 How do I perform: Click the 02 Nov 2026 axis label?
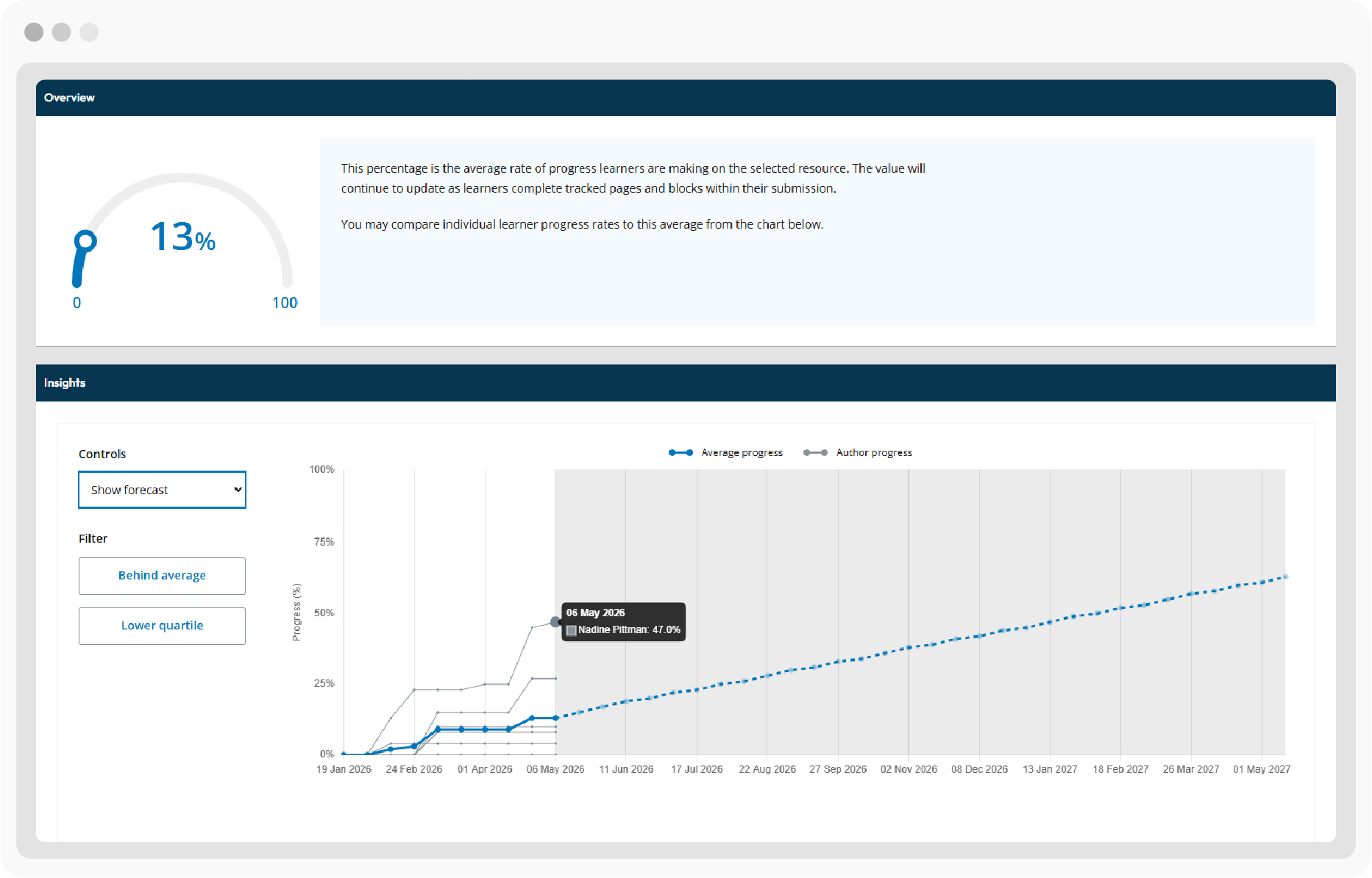[909, 769]
